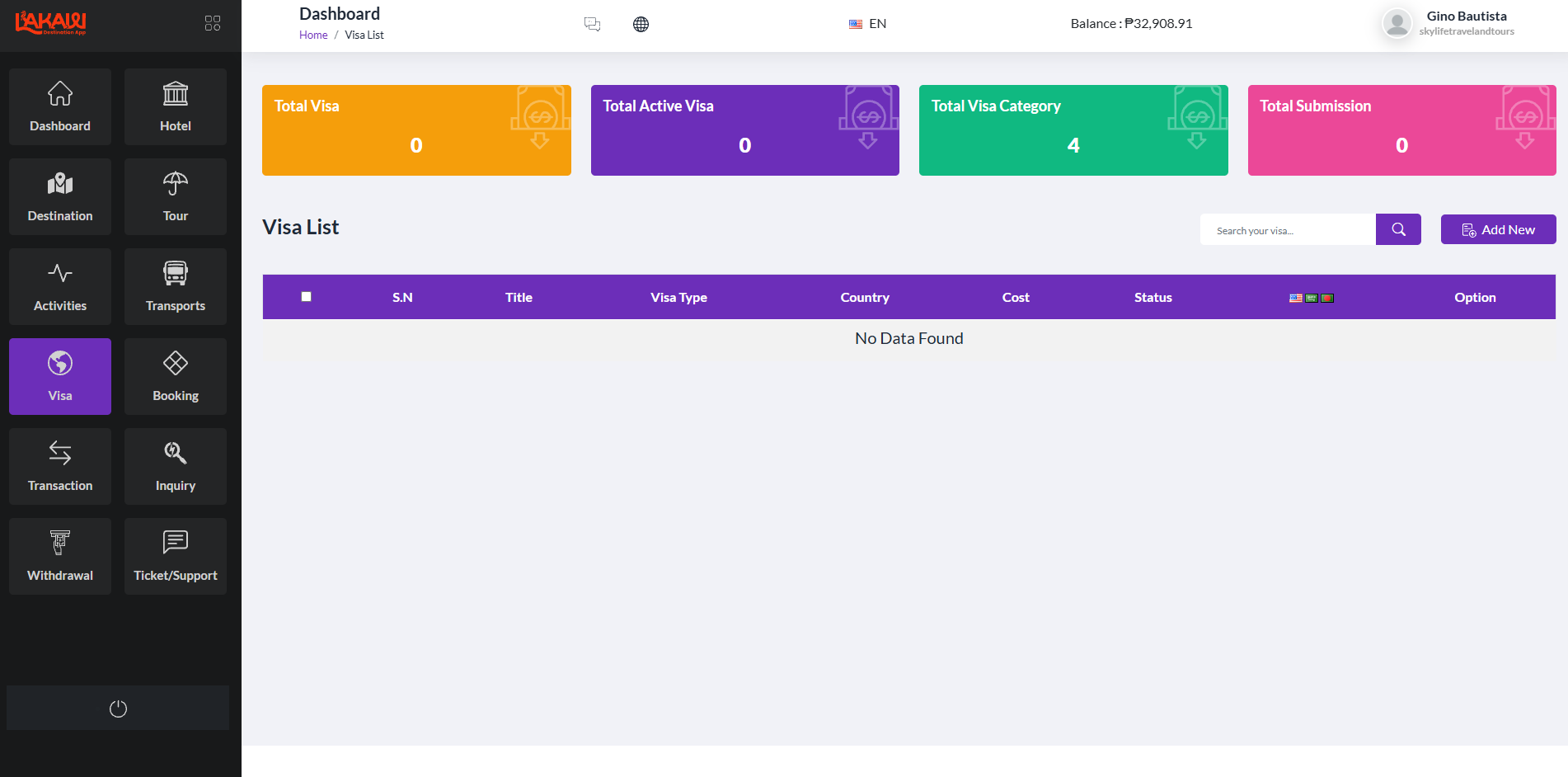
Task: Click the Cost column header
Action: click(1016, 297)
